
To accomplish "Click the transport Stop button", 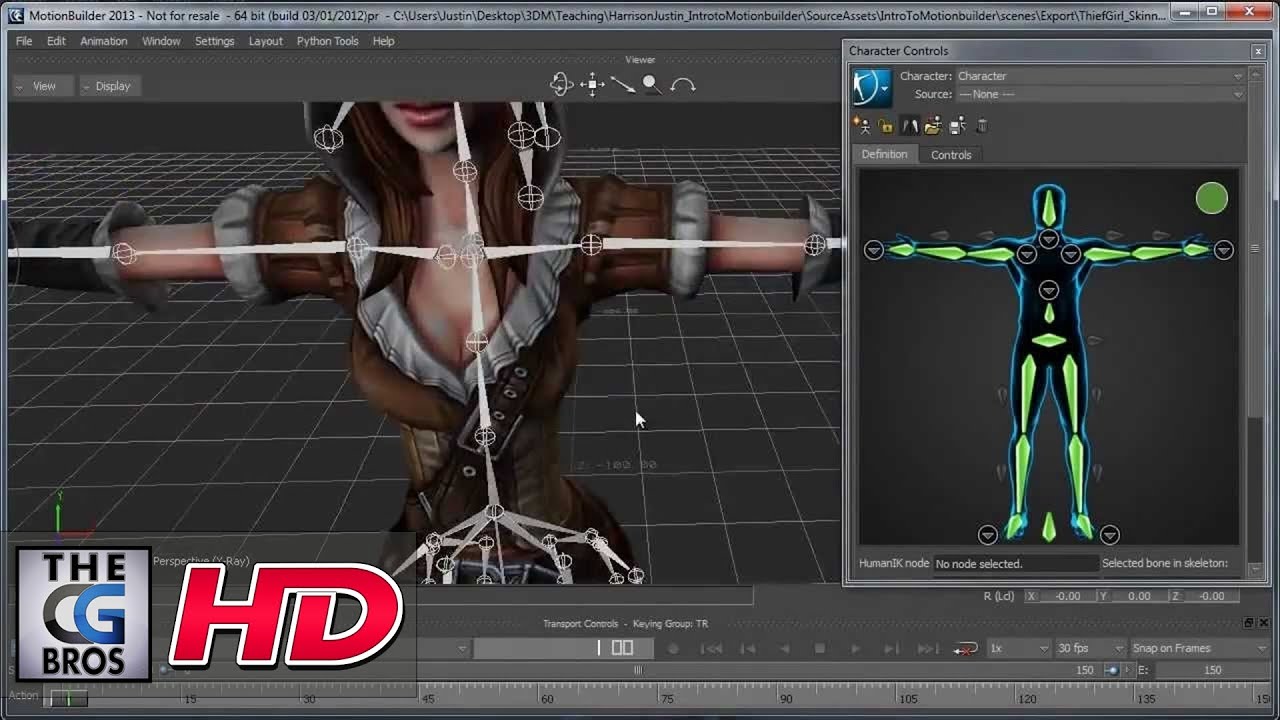I will pos(819,648).
